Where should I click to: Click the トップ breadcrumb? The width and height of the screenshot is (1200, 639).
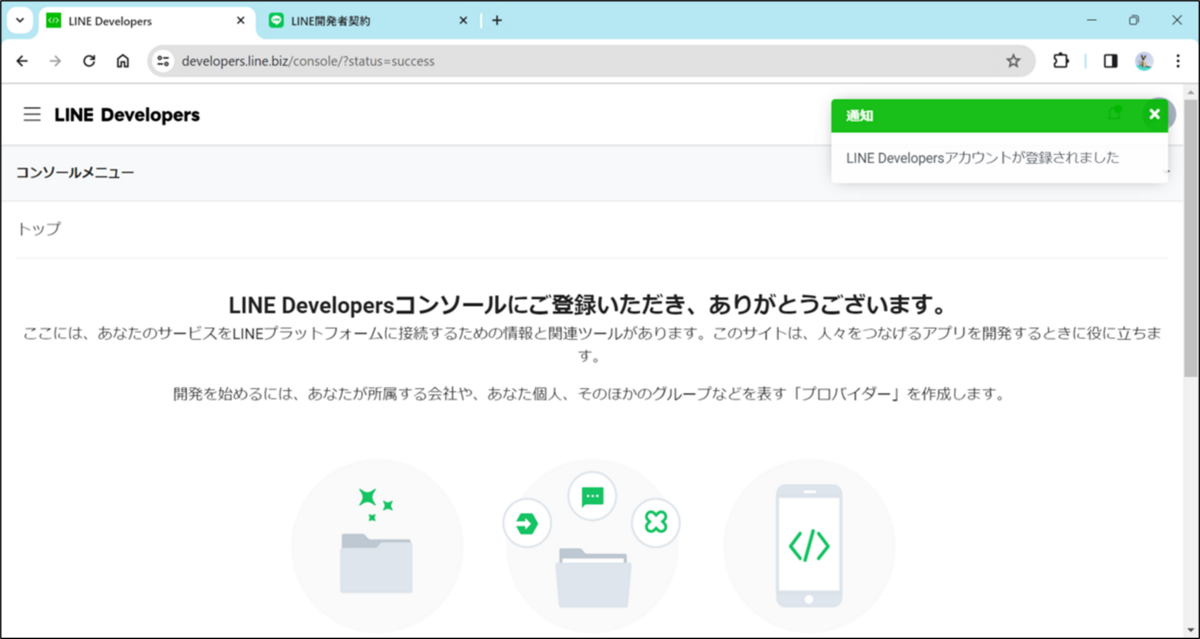[39, 229]
